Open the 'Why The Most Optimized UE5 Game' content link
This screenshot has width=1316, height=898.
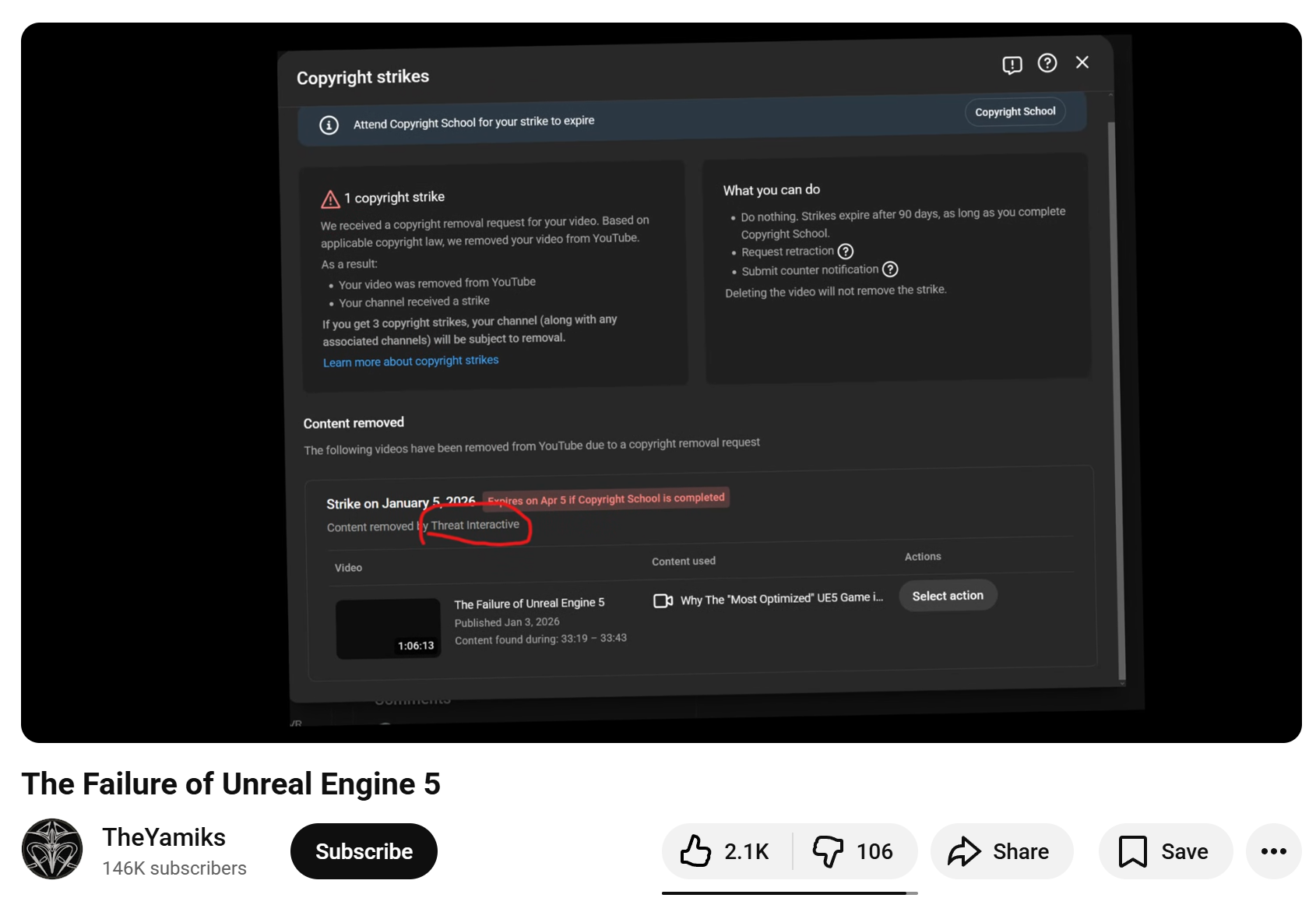[782, 598]
